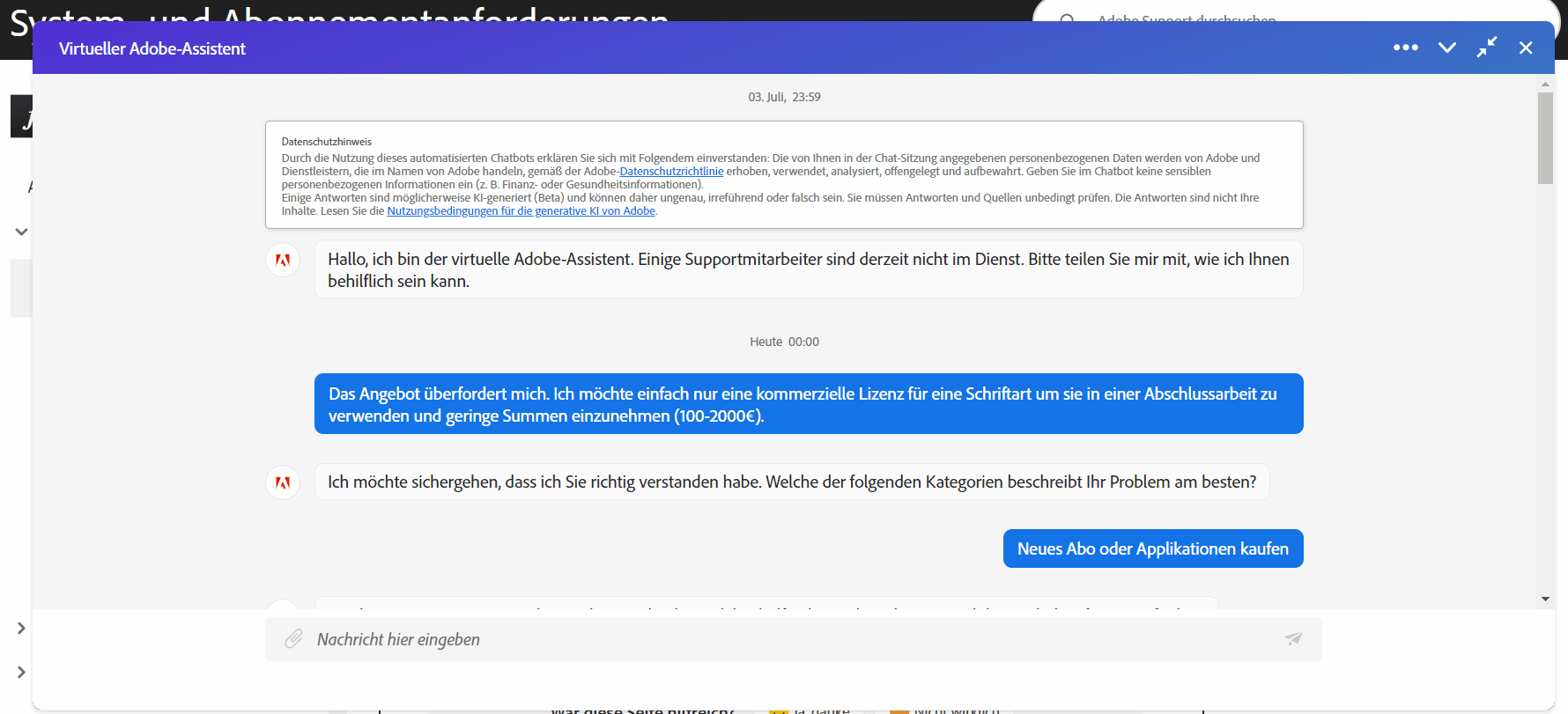The height and width of the screenshot is (714, 1568).
Task: Click the "Heute 00:00" timestamp
Action: point(784,342)
